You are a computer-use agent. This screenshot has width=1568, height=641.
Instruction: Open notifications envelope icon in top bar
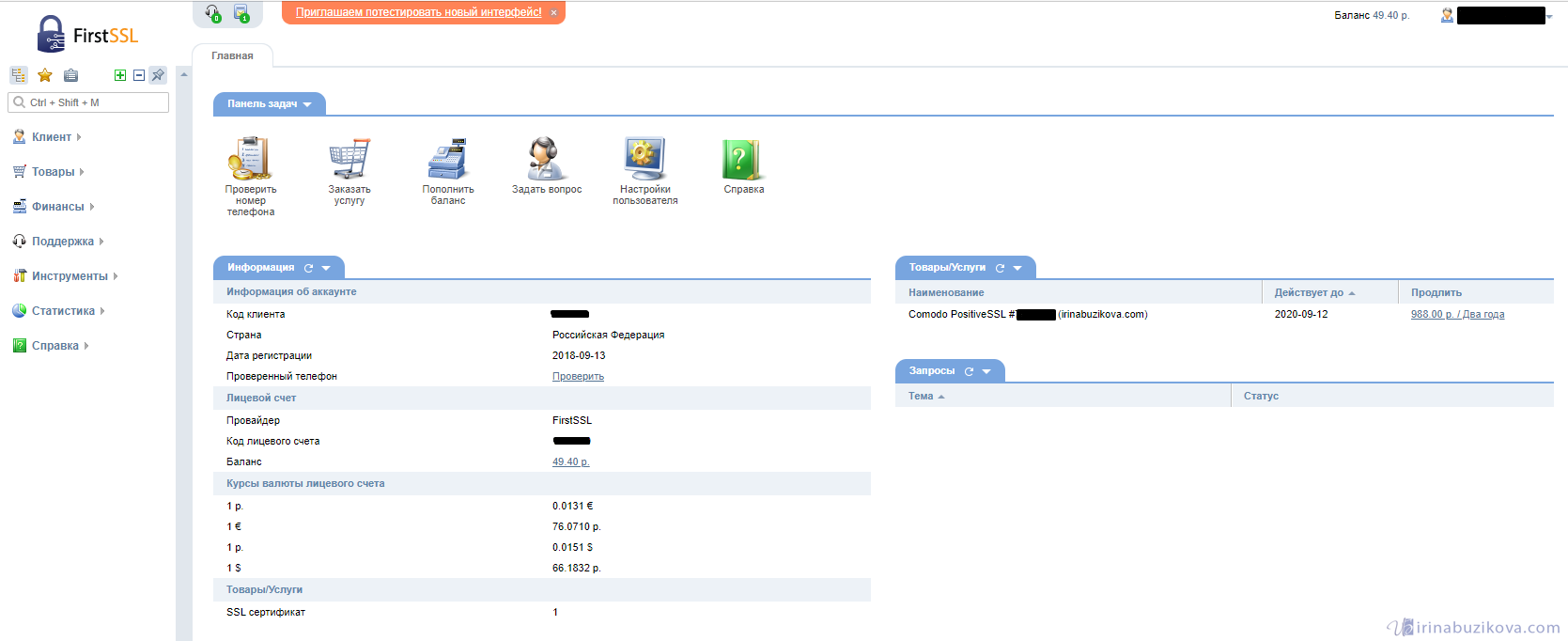coord(241,13)
